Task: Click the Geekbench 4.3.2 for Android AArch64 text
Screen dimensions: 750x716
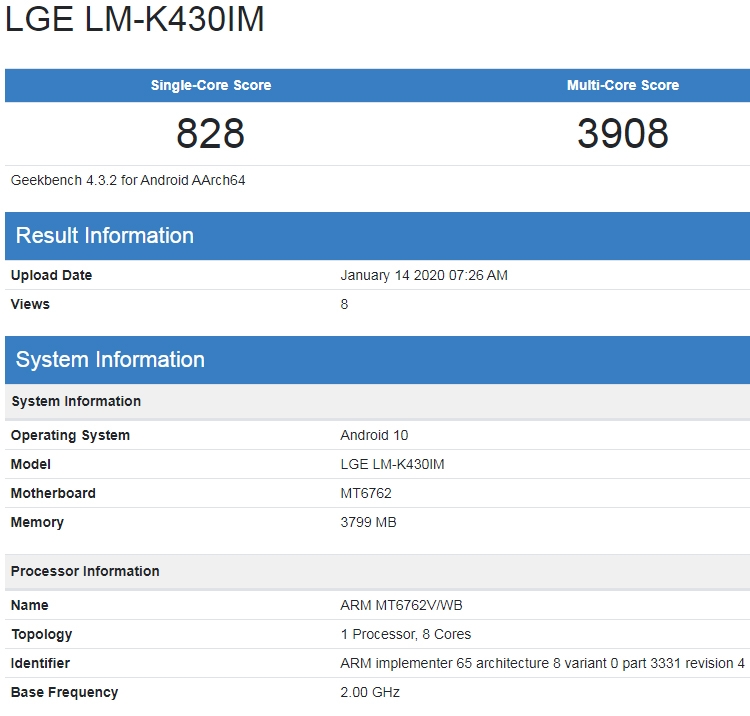Action: [128, 180]
